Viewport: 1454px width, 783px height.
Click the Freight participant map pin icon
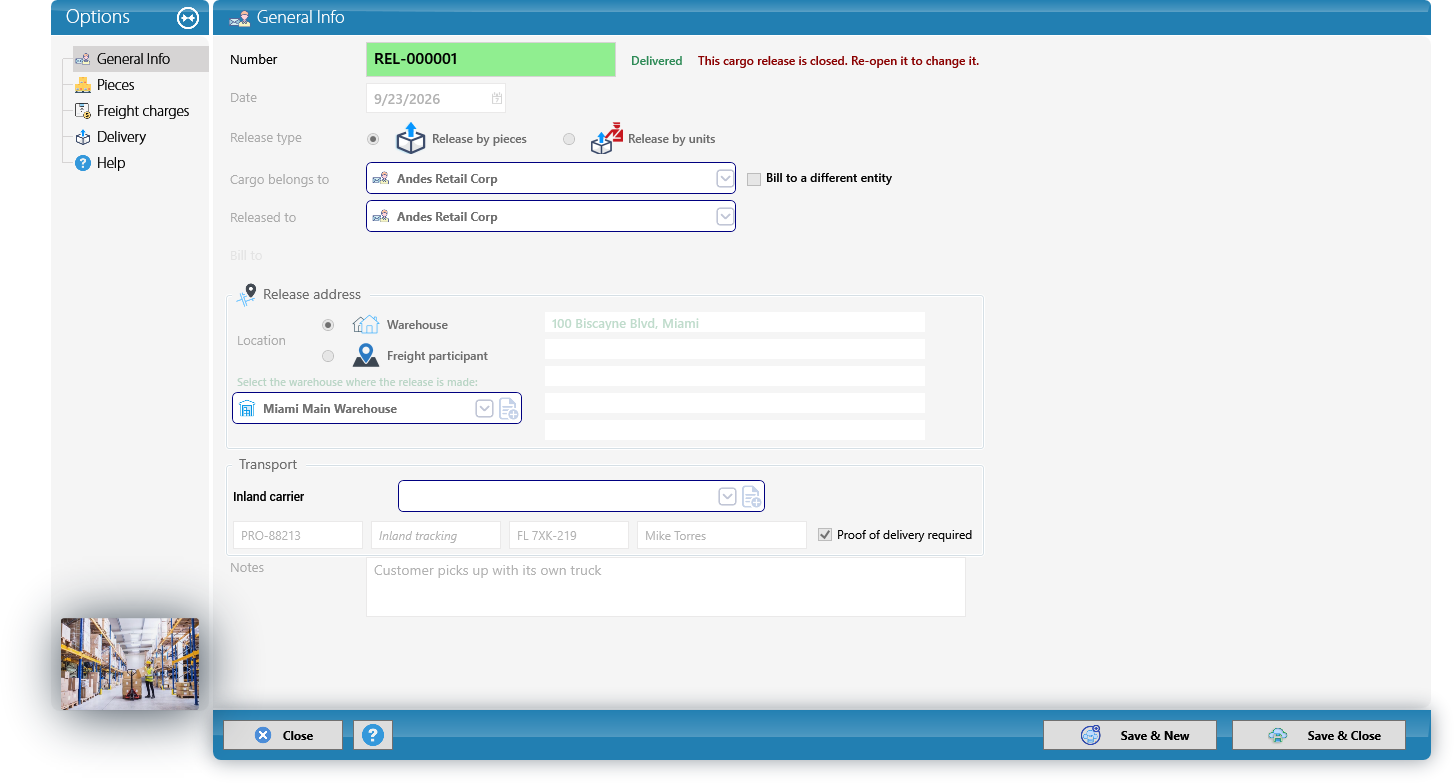tap(366, 355)
